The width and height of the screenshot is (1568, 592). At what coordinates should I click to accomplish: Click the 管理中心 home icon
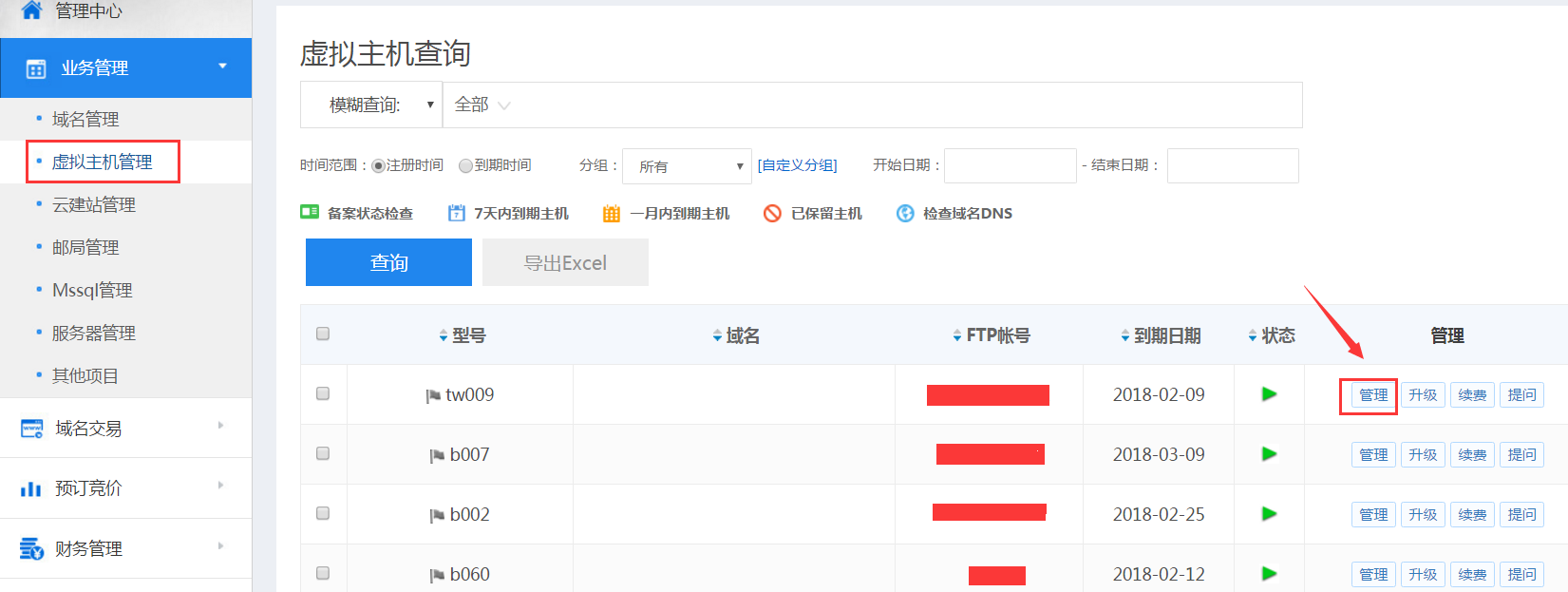[x=31, y=10]
